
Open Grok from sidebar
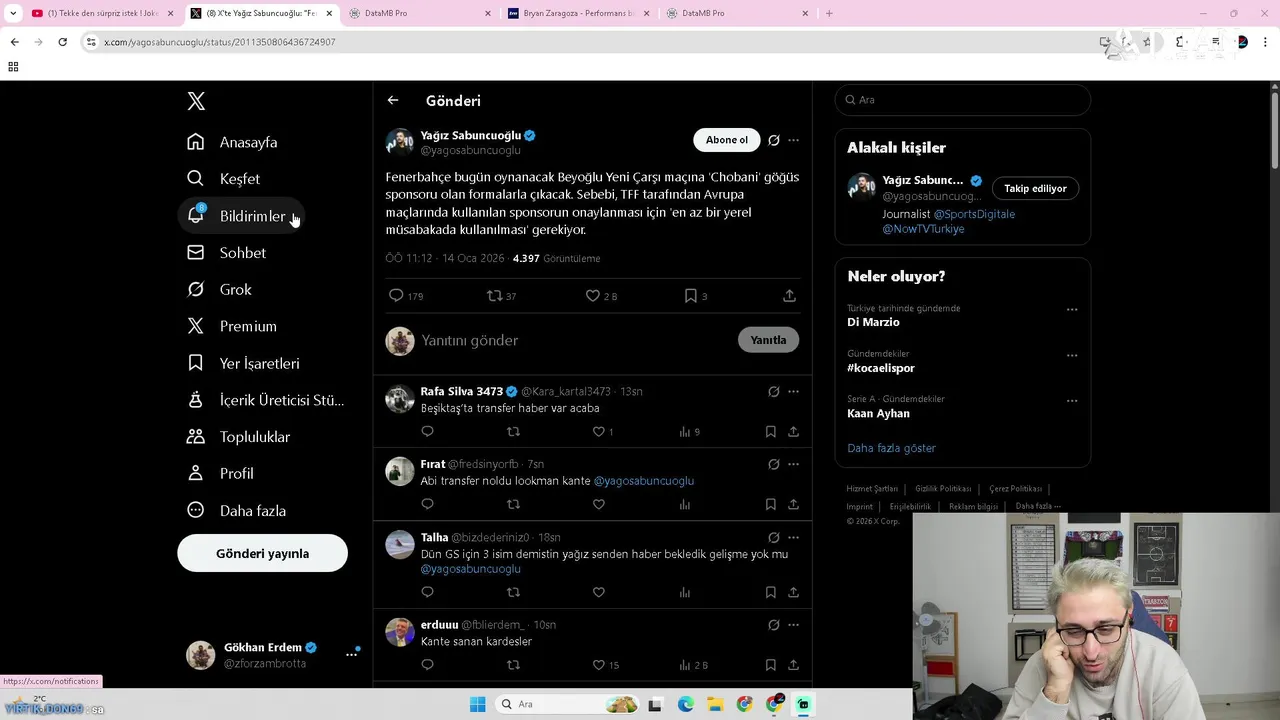coord(219,290)
